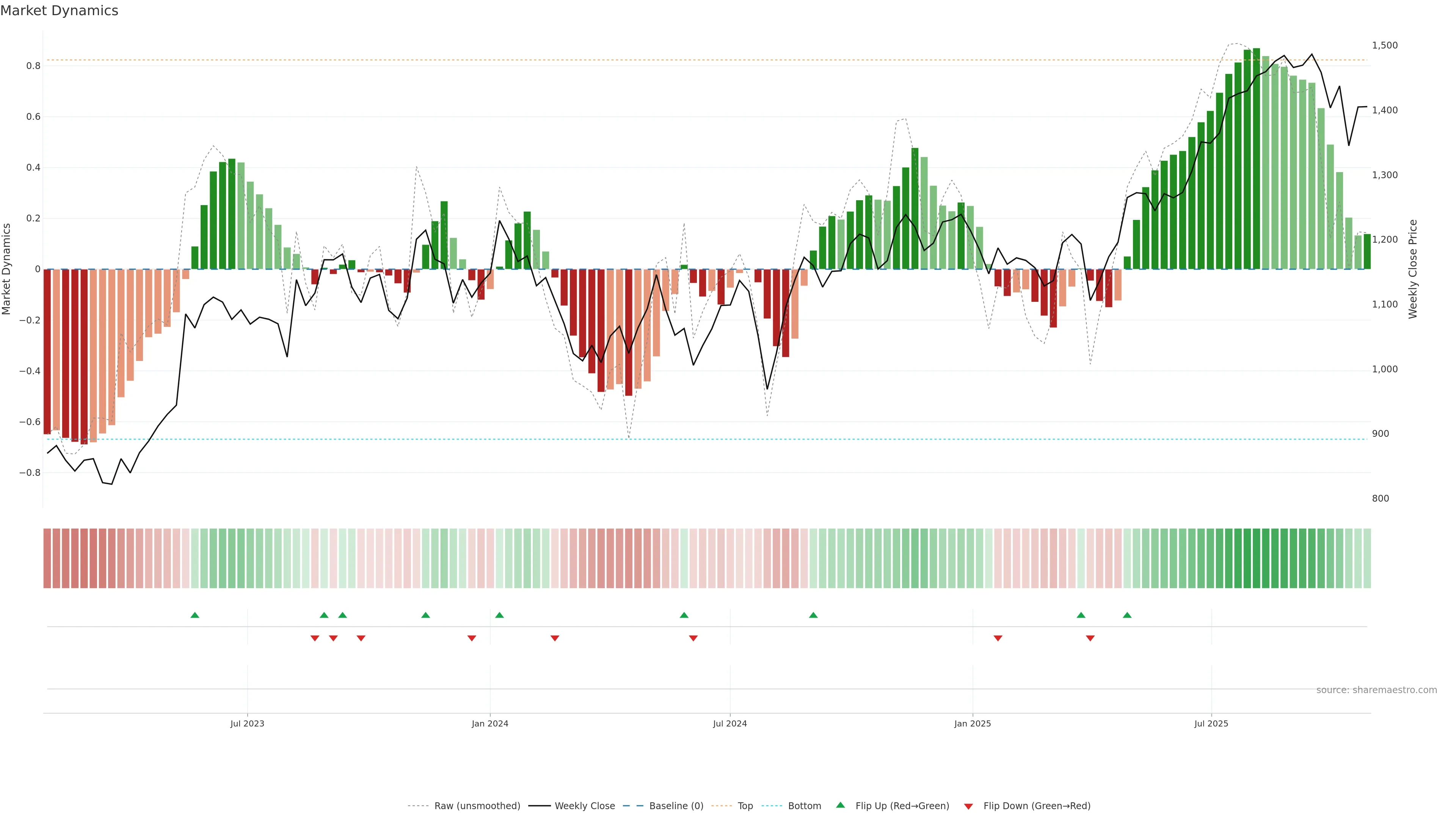Click the Jul 2023 x-axis label
Screen dimensions: 1456x819
click(247, 723)
